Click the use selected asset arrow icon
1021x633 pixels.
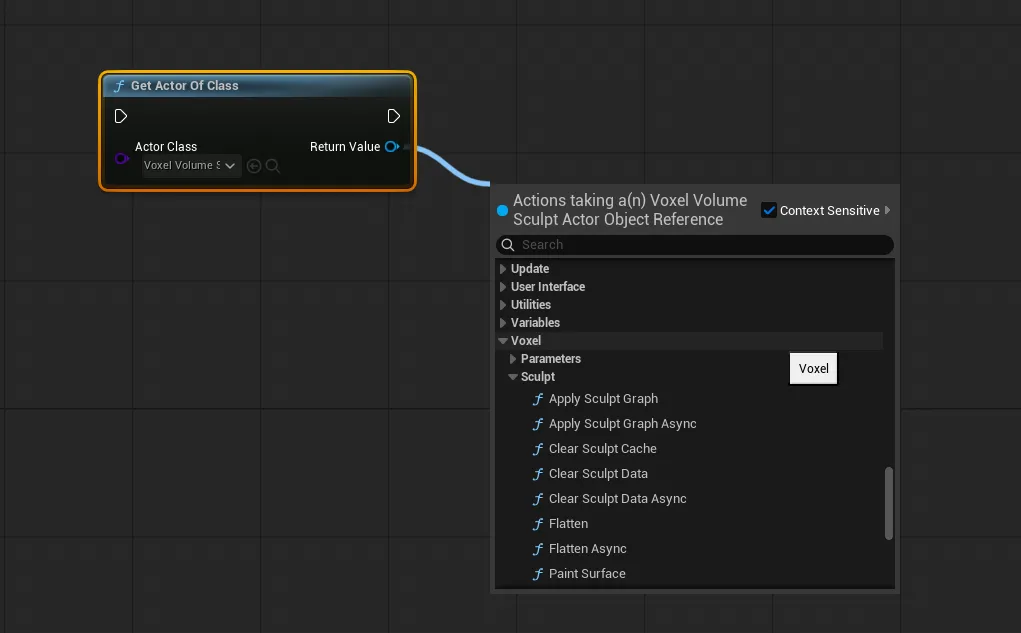point(254,166)
